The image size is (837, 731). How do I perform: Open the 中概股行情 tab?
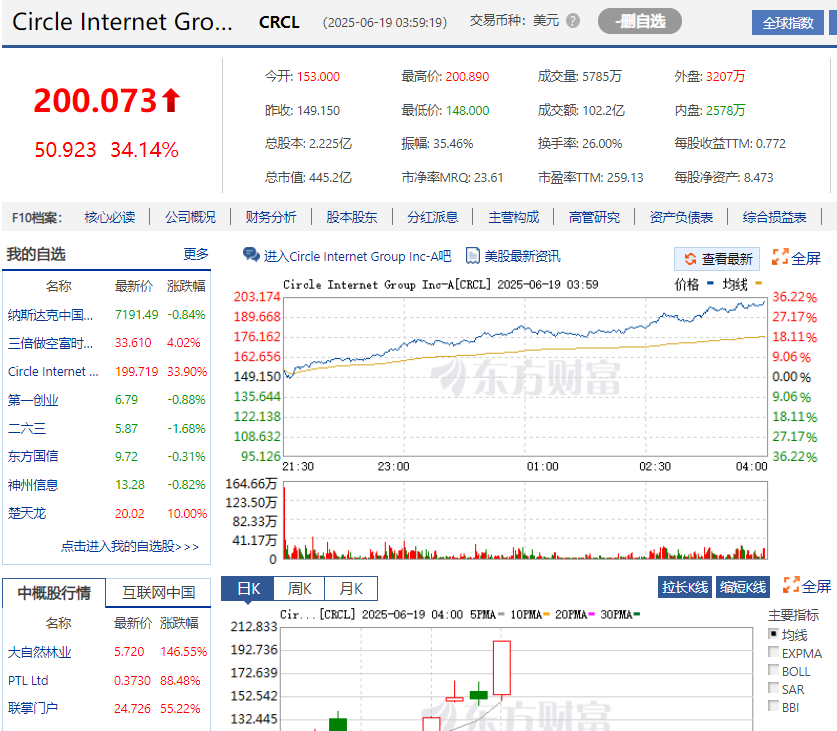[54, 593]
